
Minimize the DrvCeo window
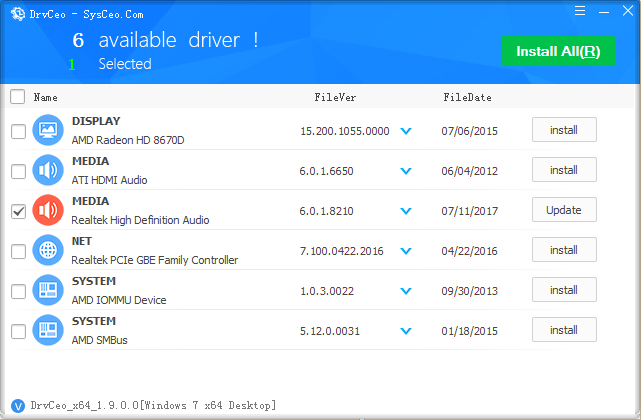pyautogui.click(x=604, y=12)
